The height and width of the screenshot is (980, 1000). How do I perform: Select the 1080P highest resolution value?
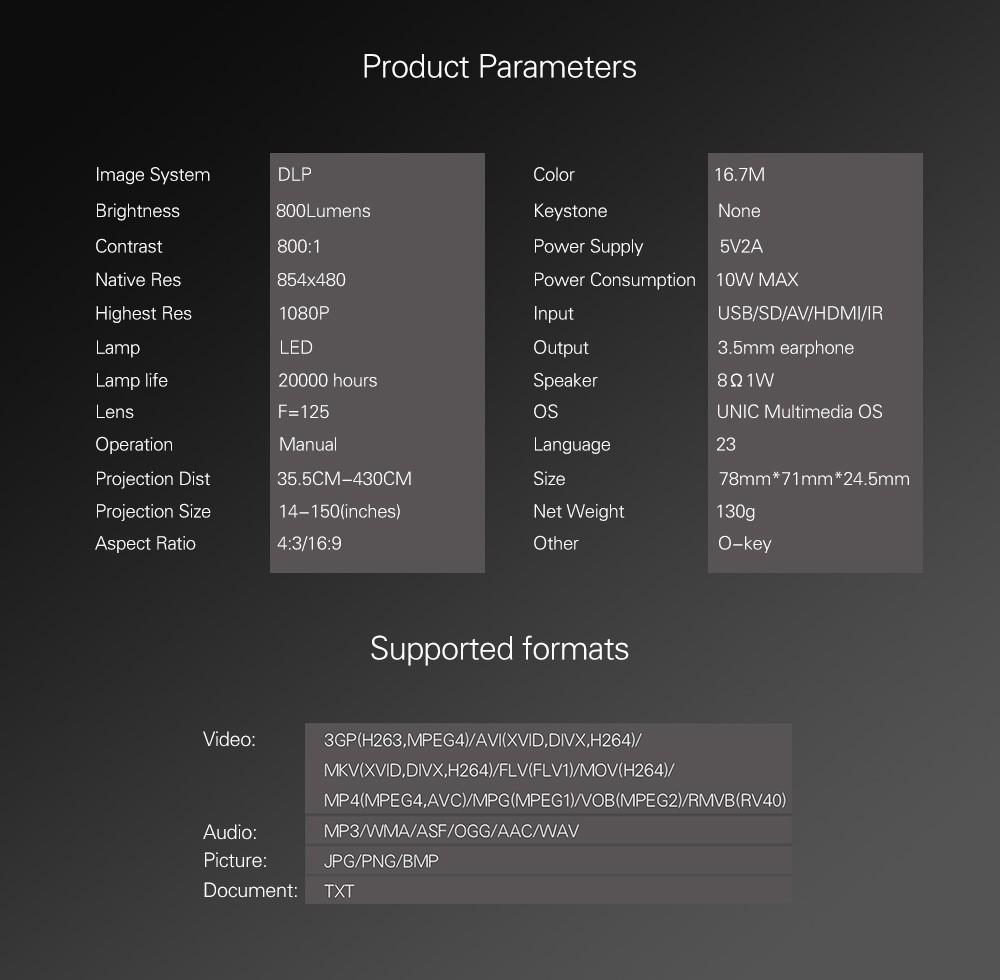(304, 314)
